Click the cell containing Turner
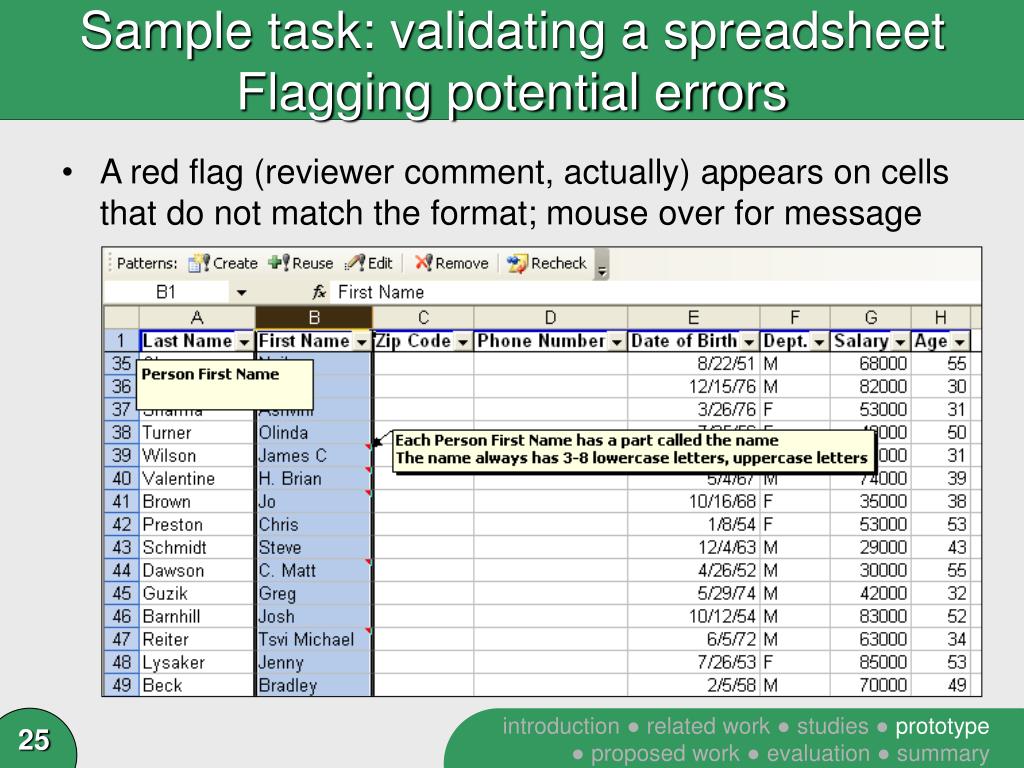 [197, 432]
